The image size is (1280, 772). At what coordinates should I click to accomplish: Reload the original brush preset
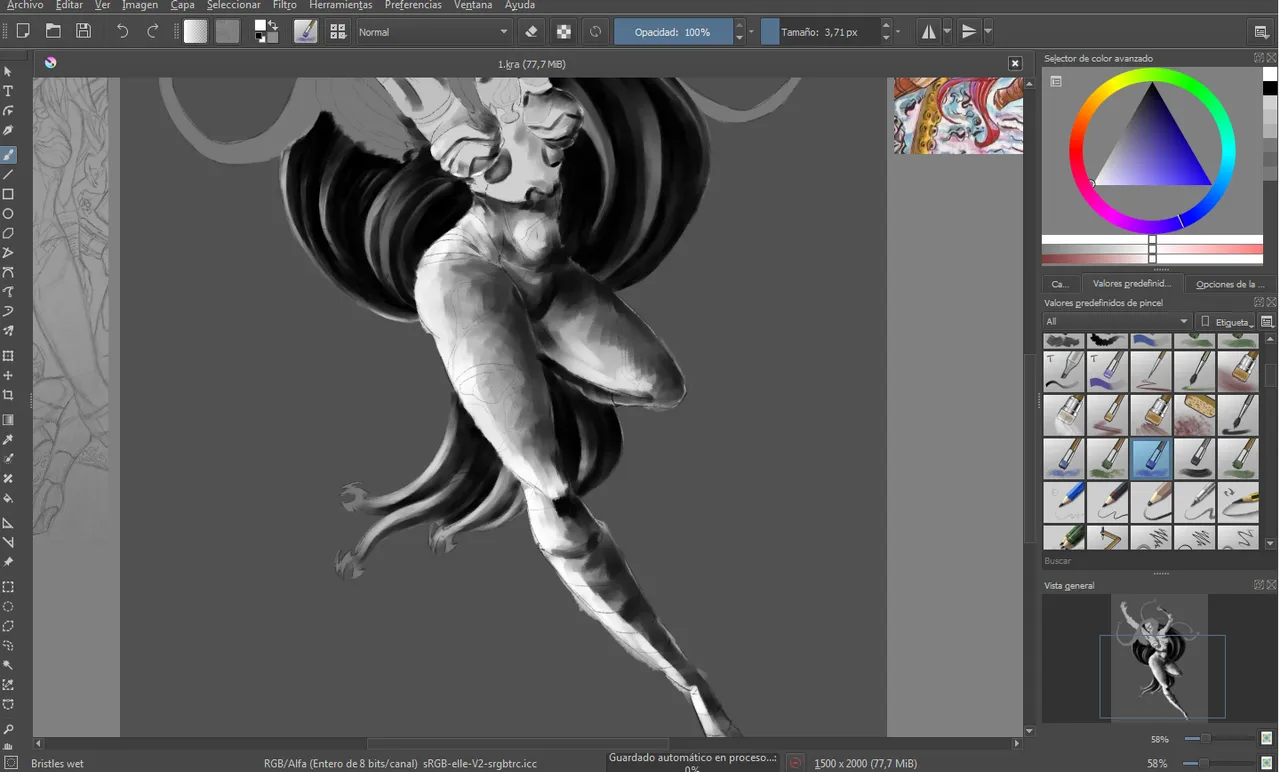(x=595, y=31)
